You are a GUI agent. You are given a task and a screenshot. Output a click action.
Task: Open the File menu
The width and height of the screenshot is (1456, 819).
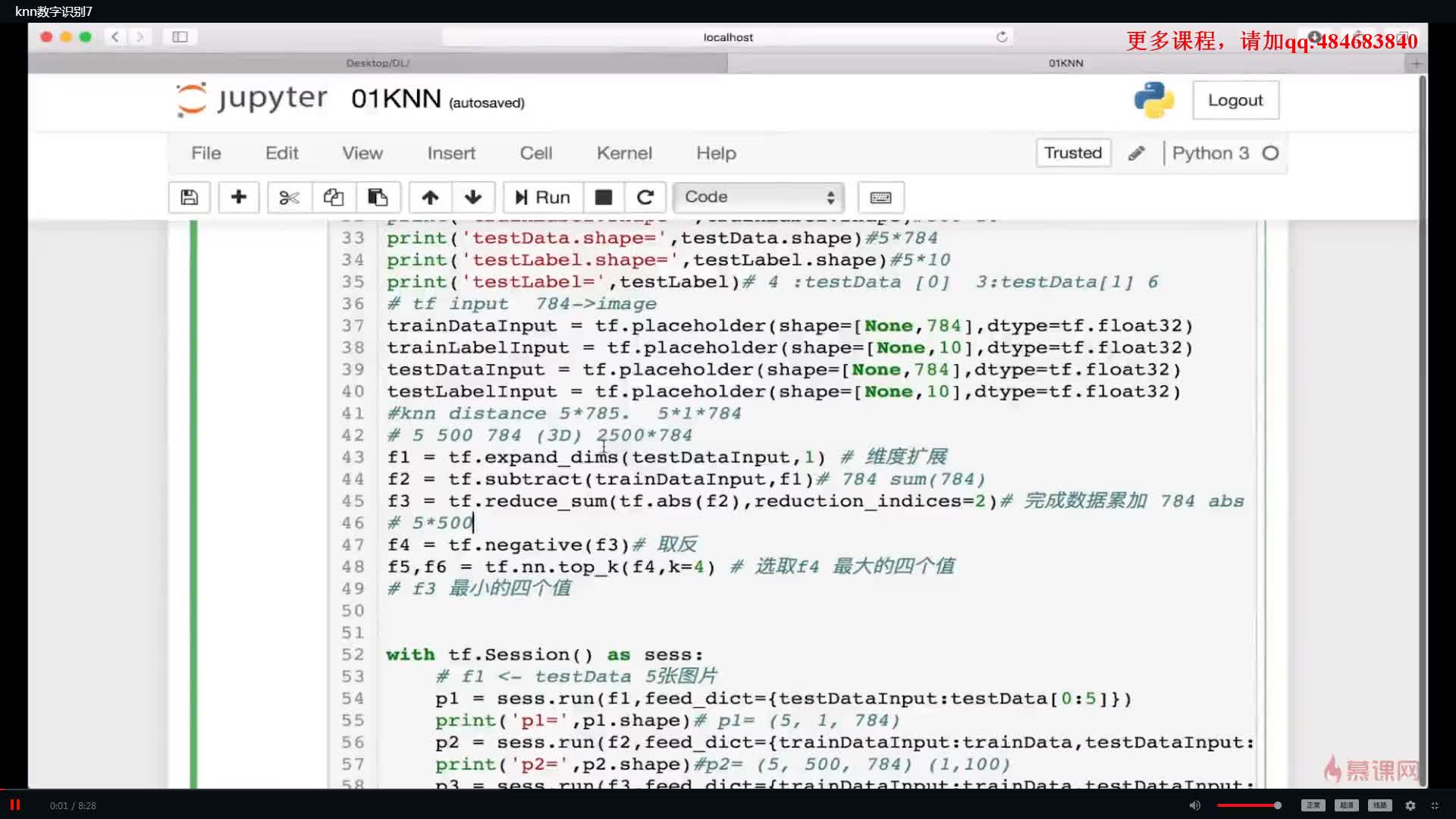206,153
